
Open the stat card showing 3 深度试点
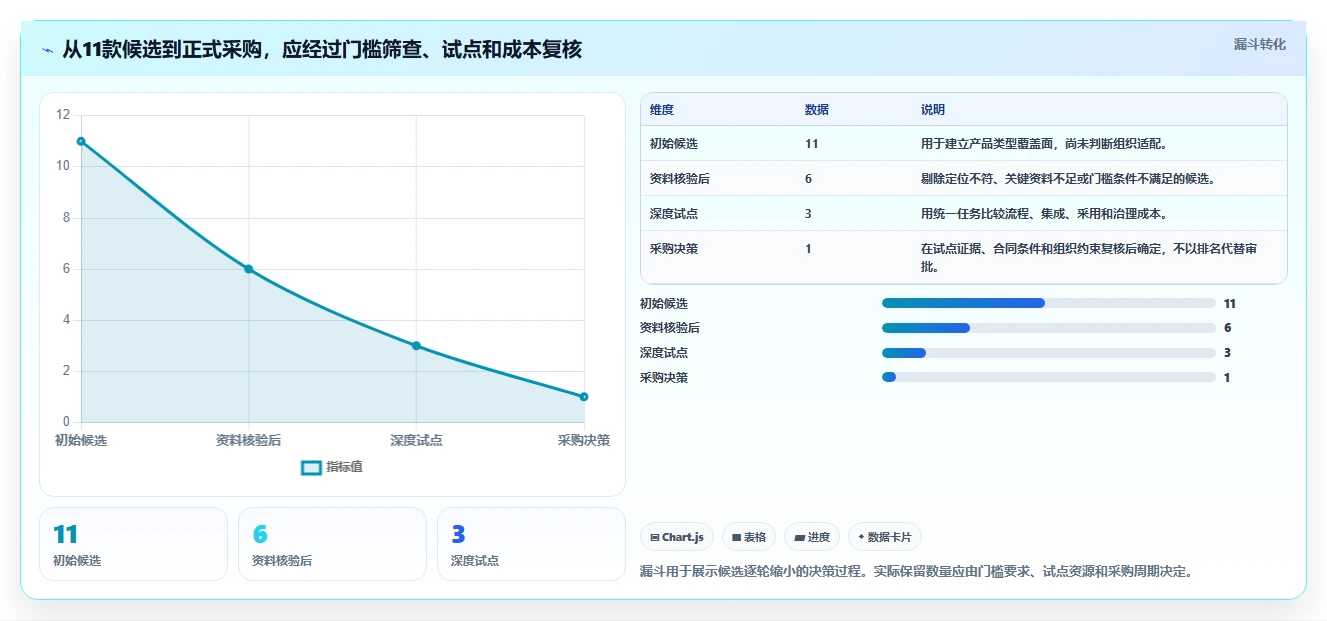coord(531,544)
